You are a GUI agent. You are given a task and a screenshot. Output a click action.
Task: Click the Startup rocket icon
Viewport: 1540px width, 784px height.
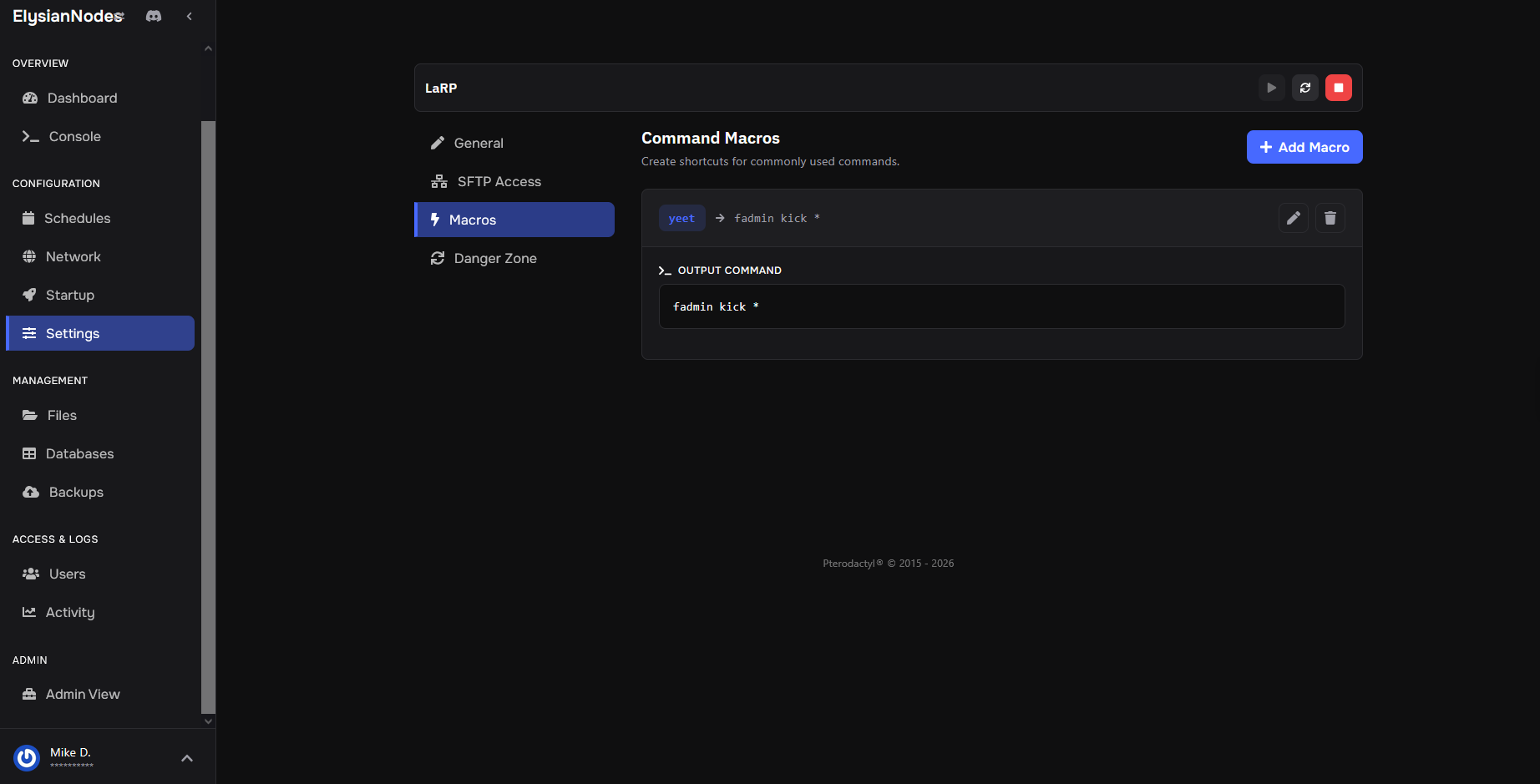pos(29,295)
